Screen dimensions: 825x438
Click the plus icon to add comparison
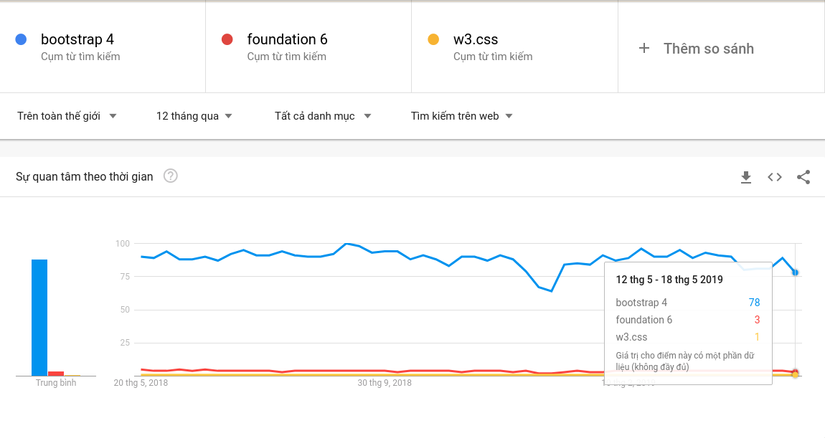pyautogui.click(x=644, y=48)
